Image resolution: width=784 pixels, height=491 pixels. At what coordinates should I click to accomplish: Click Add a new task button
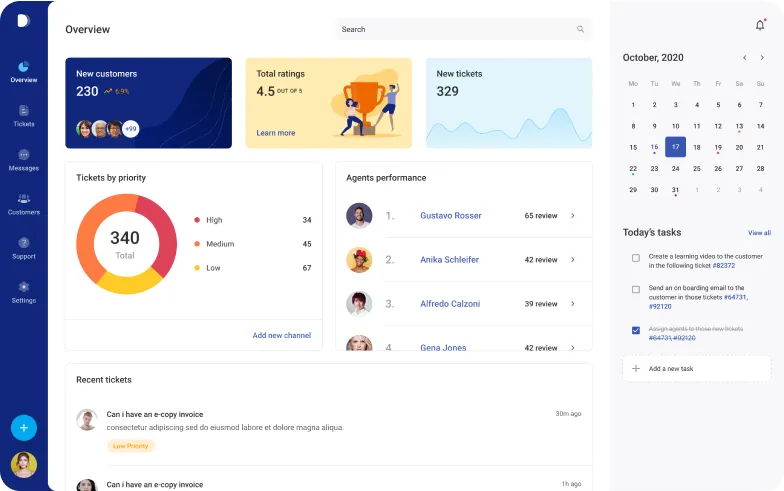[x=696, y=368]
